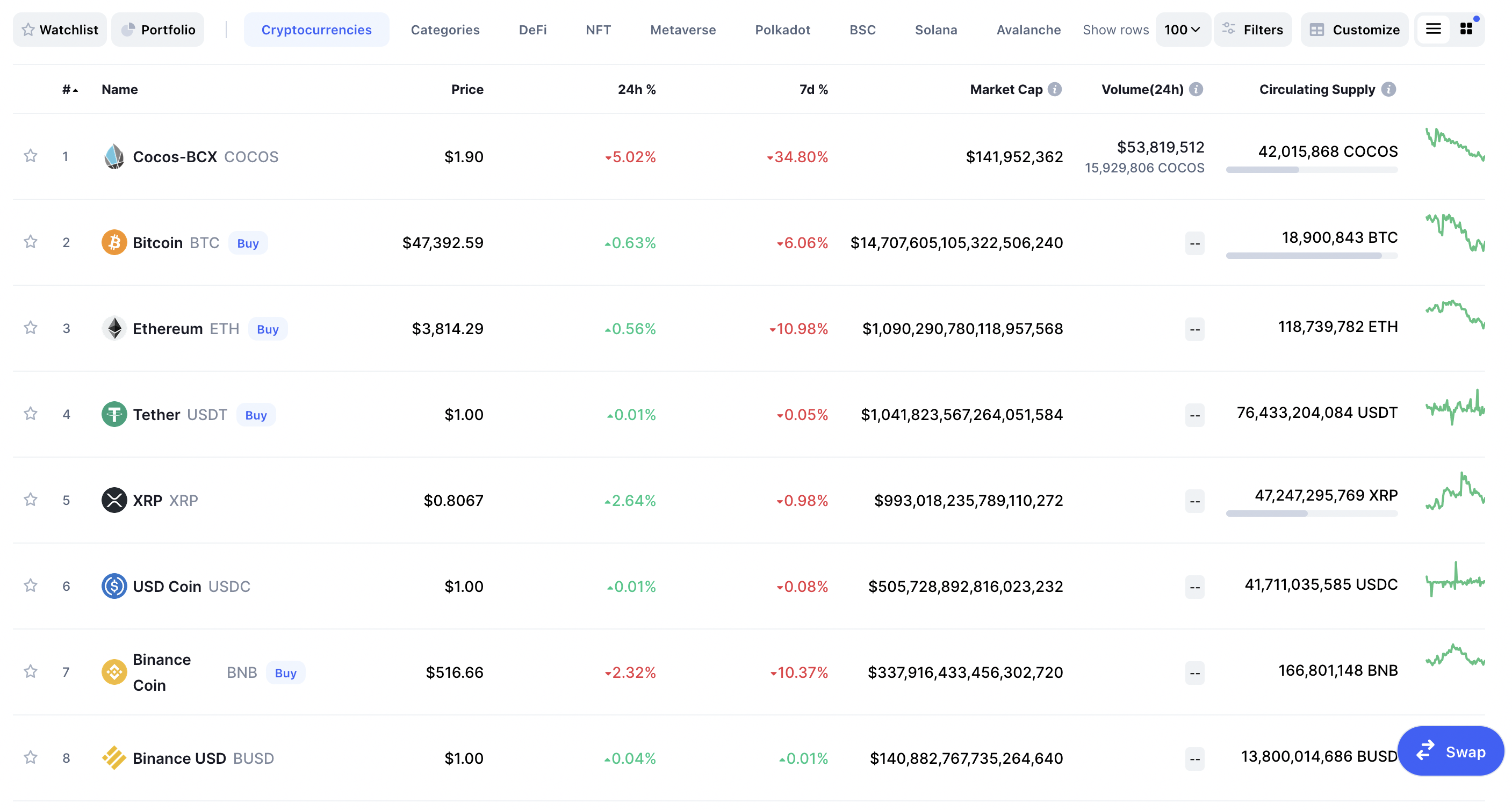This screenshot has height=810, width=1512.
Task: Sort table by Volume(24h) column
Action: (1142, 89)
